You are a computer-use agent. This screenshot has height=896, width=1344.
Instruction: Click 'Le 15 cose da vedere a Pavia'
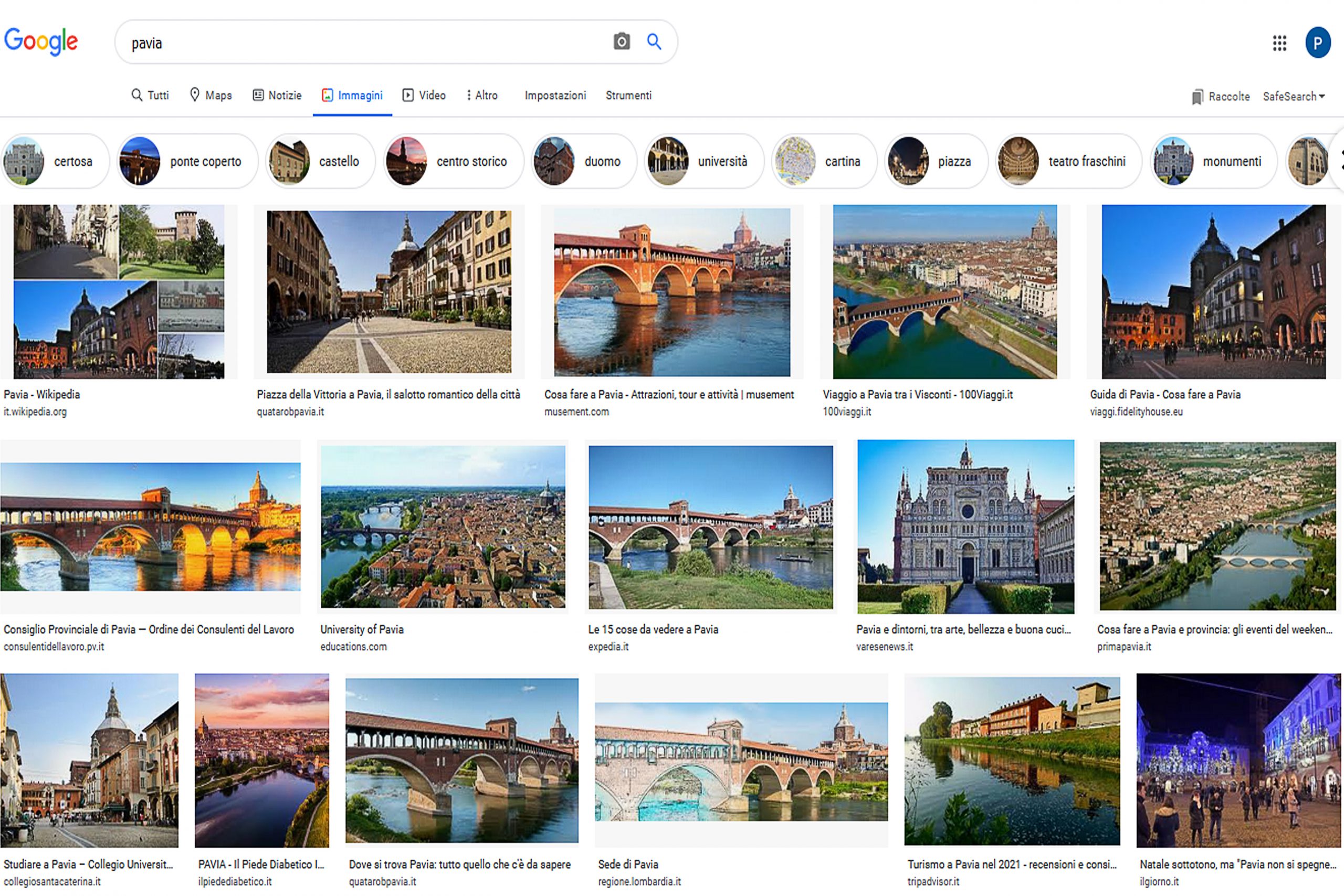(653, 629)
